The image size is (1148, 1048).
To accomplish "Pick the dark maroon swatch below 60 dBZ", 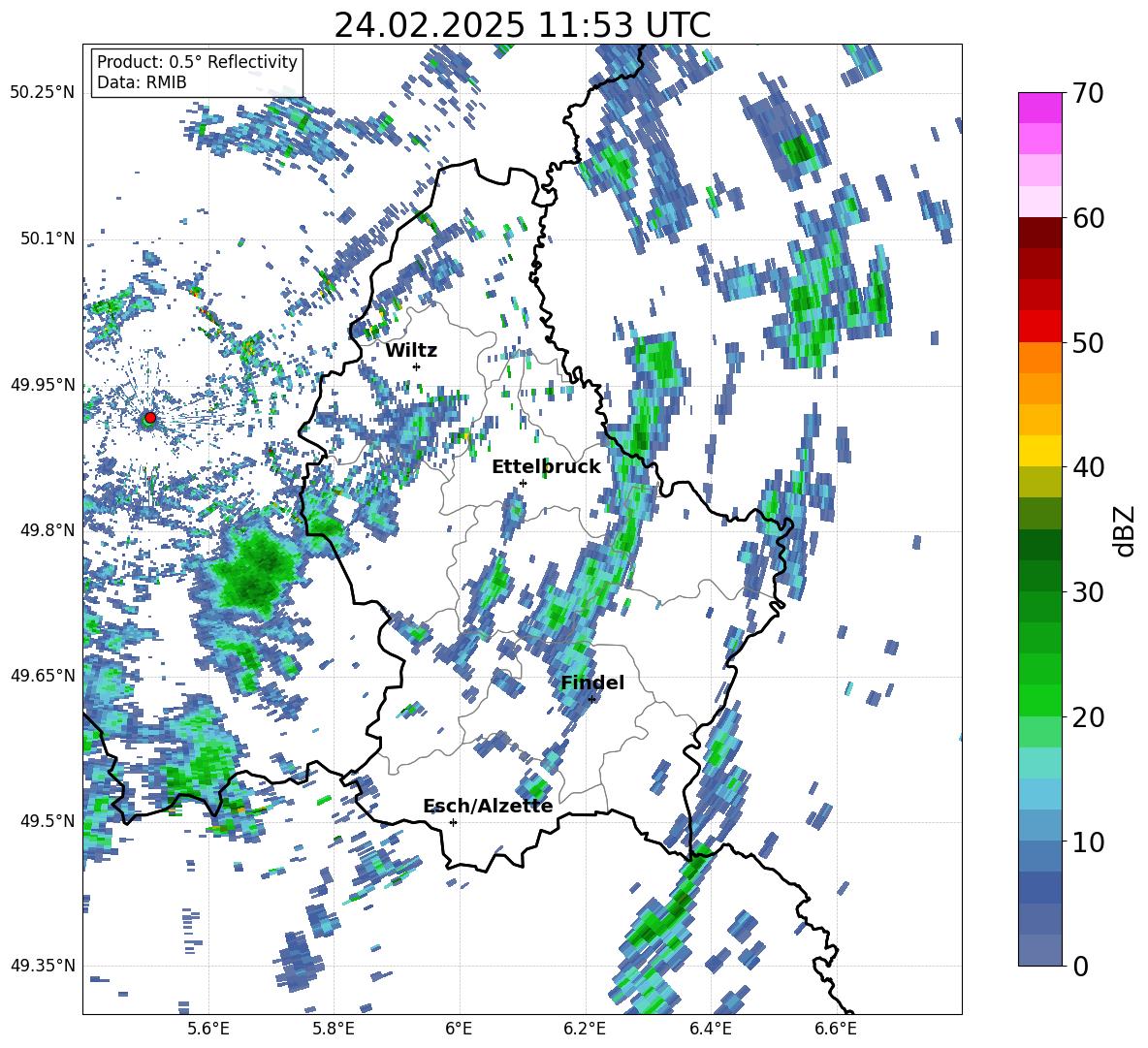I will pos(1039,233).
